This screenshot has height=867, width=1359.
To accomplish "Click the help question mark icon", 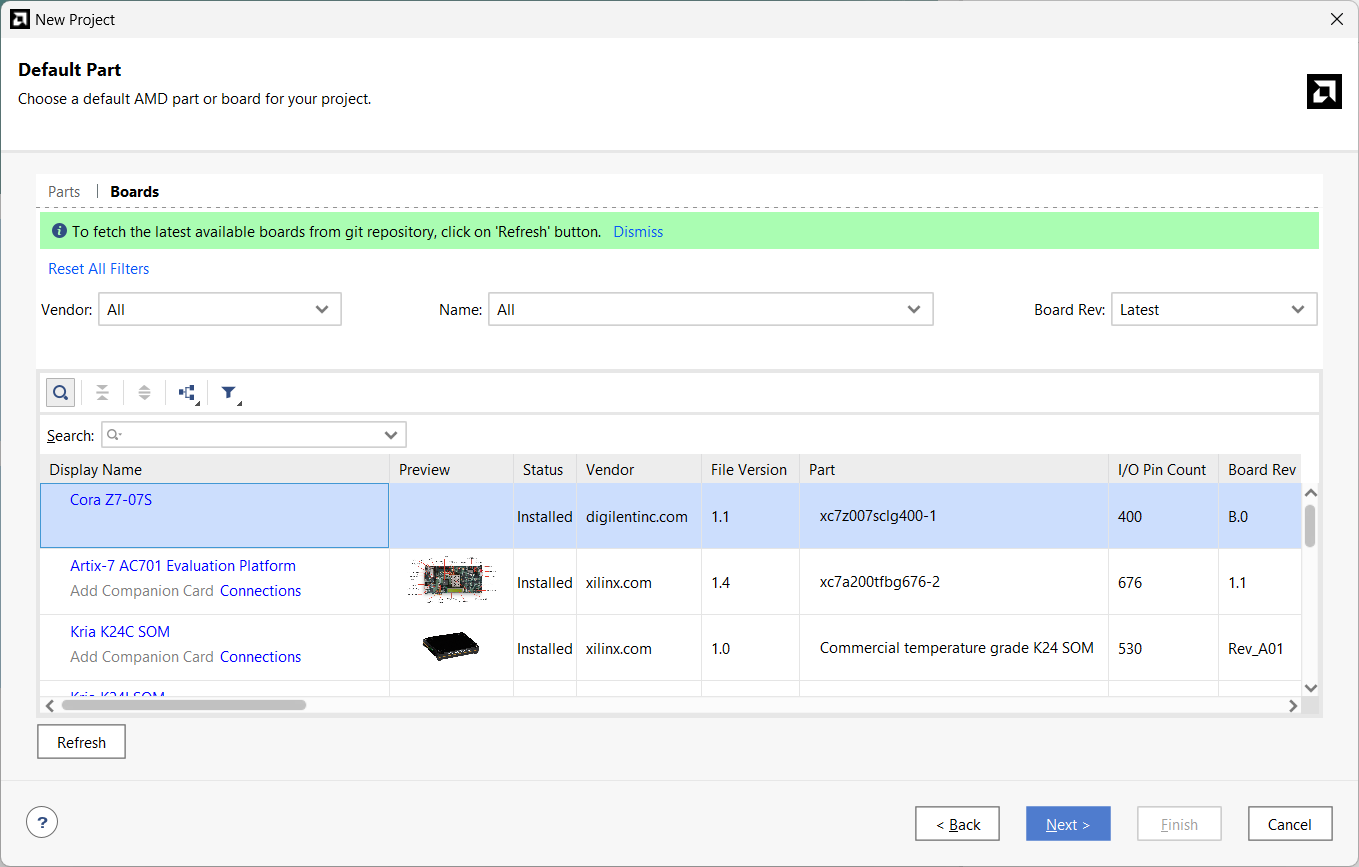I will click(42, 823).
